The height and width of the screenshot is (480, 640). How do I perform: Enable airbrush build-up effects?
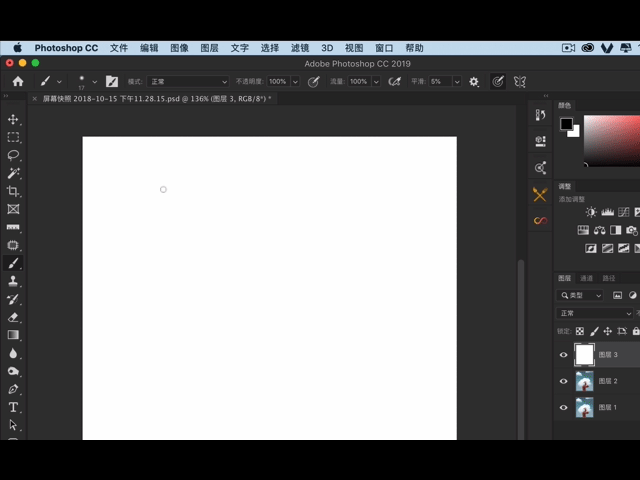point(394,82)
